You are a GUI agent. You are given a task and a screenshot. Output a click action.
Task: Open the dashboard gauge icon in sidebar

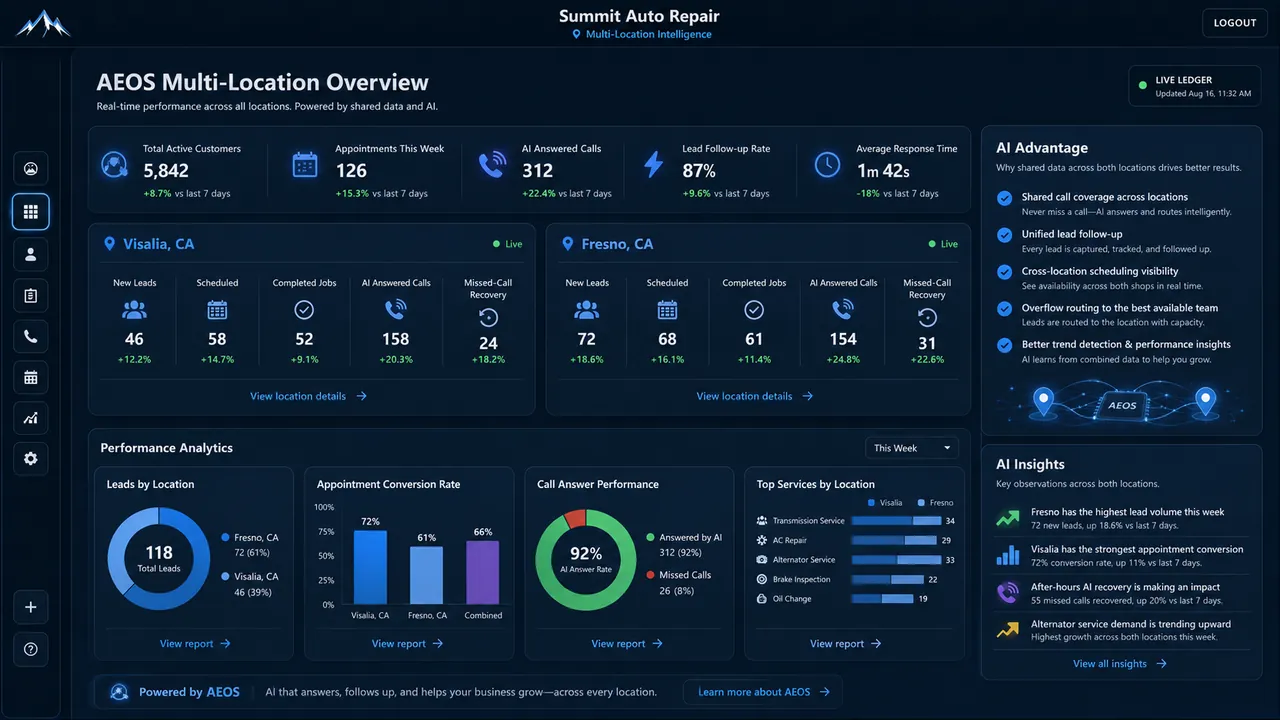tap(31, 168)
